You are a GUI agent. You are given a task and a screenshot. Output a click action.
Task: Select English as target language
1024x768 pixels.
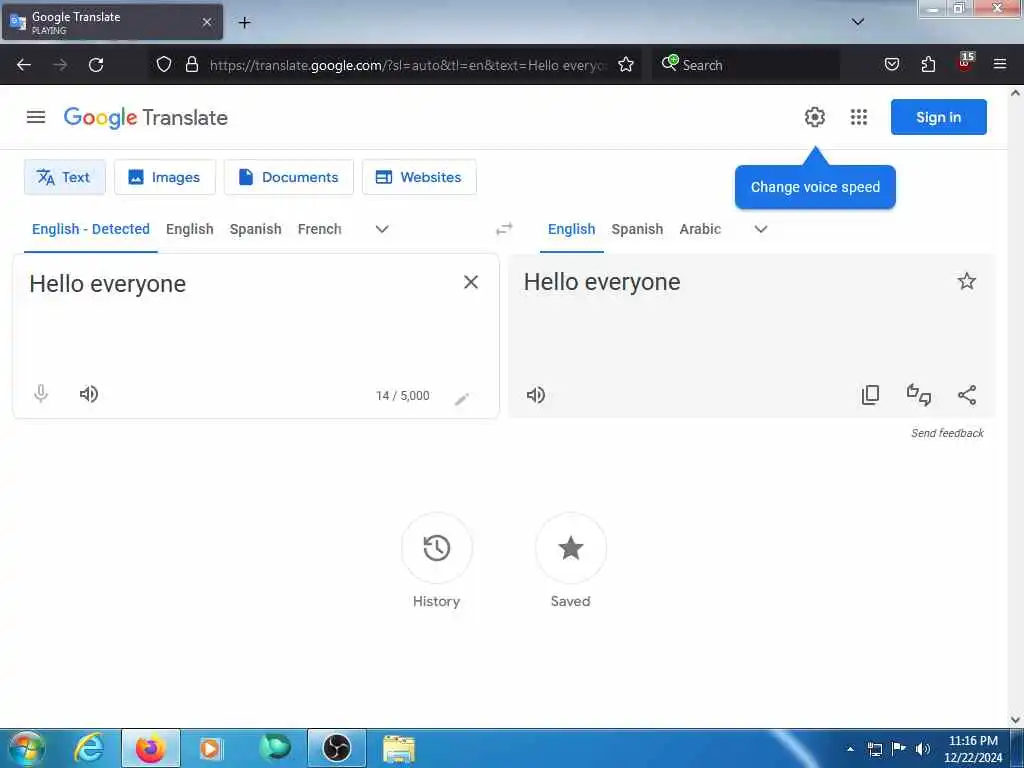(x=571, y=229)
